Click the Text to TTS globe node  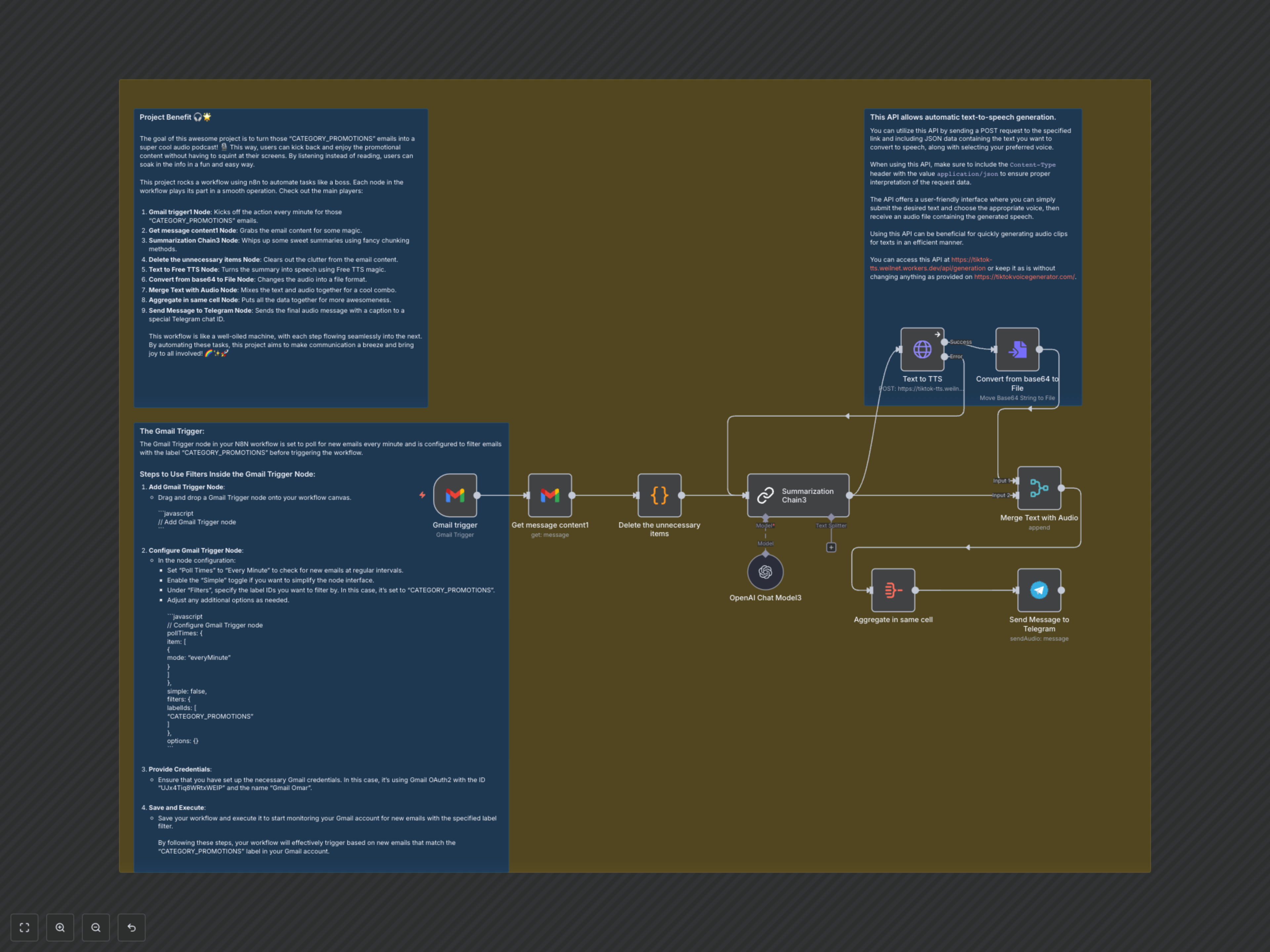click(x=922, y=349)
